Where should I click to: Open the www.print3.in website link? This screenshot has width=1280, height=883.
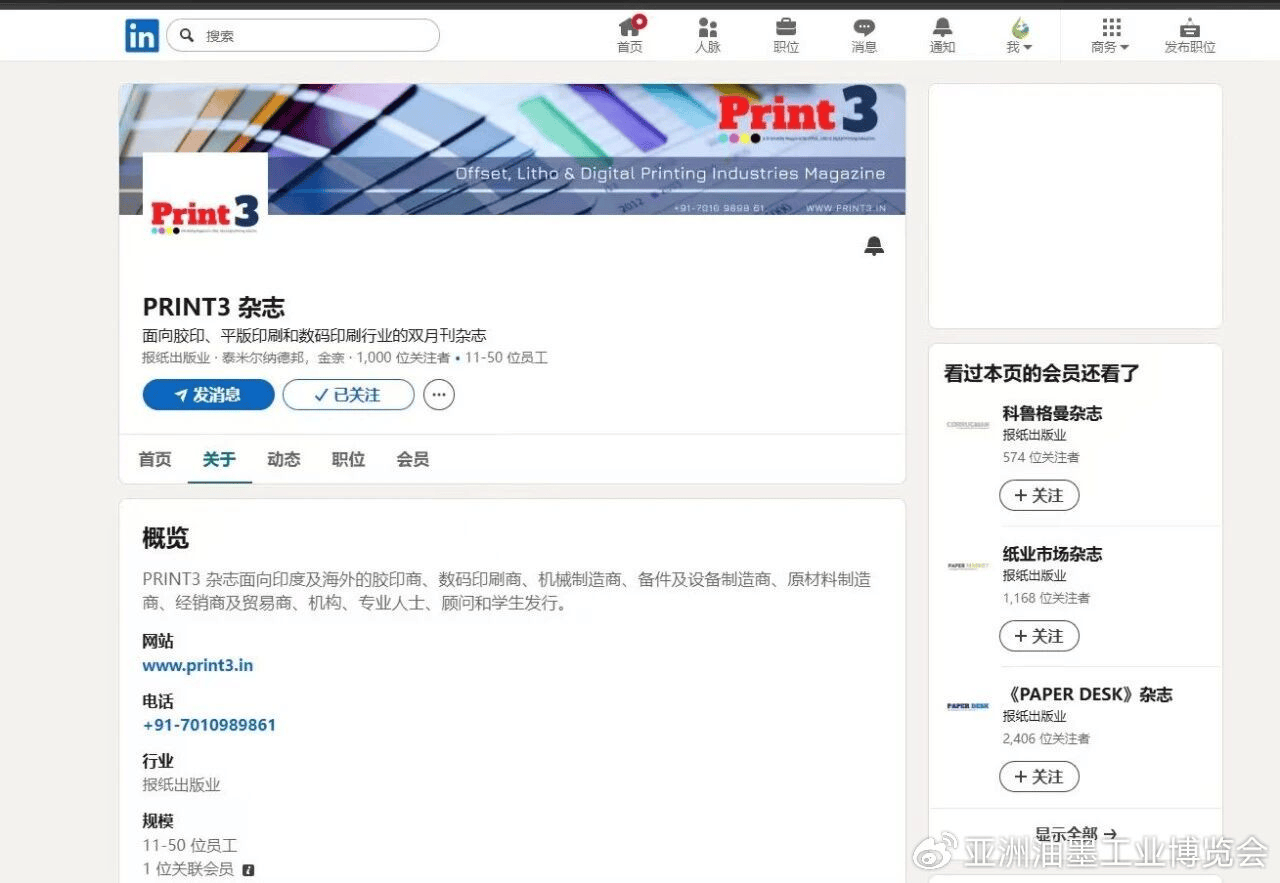coord(198,665)
